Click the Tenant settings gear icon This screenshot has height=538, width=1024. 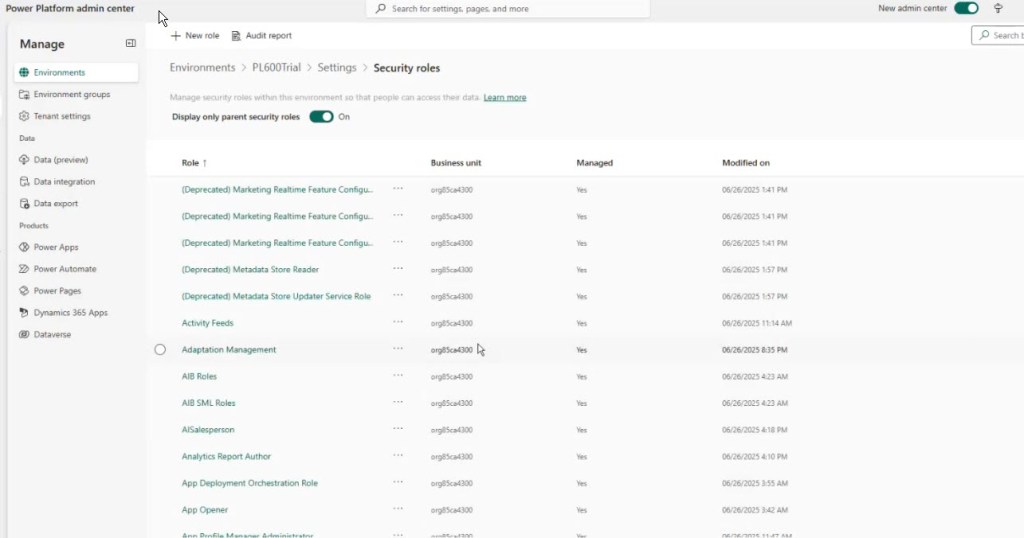click(x=25, y=116)
